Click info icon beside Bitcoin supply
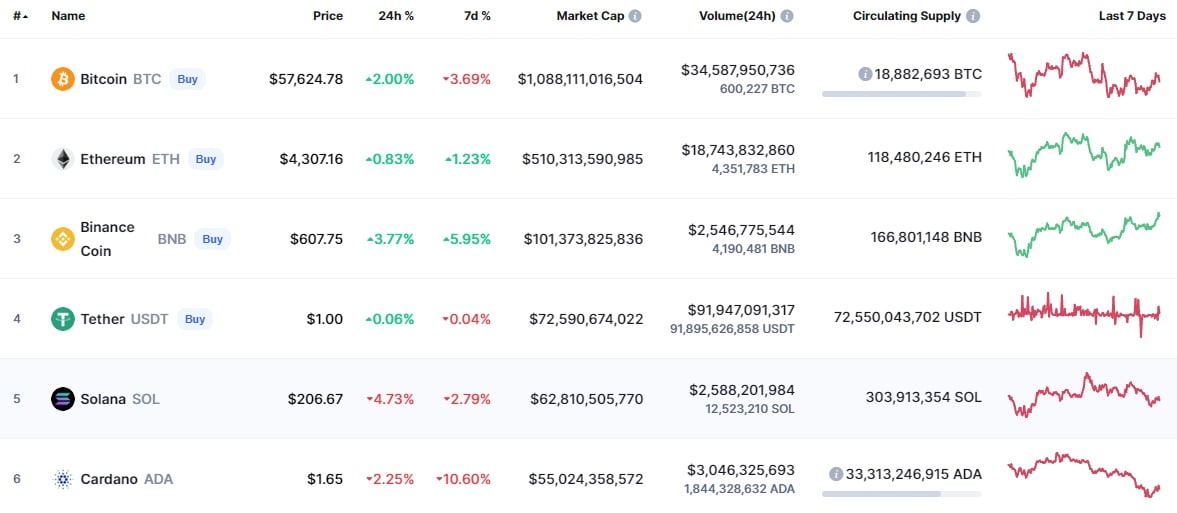This screenshot has width=1177, height=513. [865, 74]
